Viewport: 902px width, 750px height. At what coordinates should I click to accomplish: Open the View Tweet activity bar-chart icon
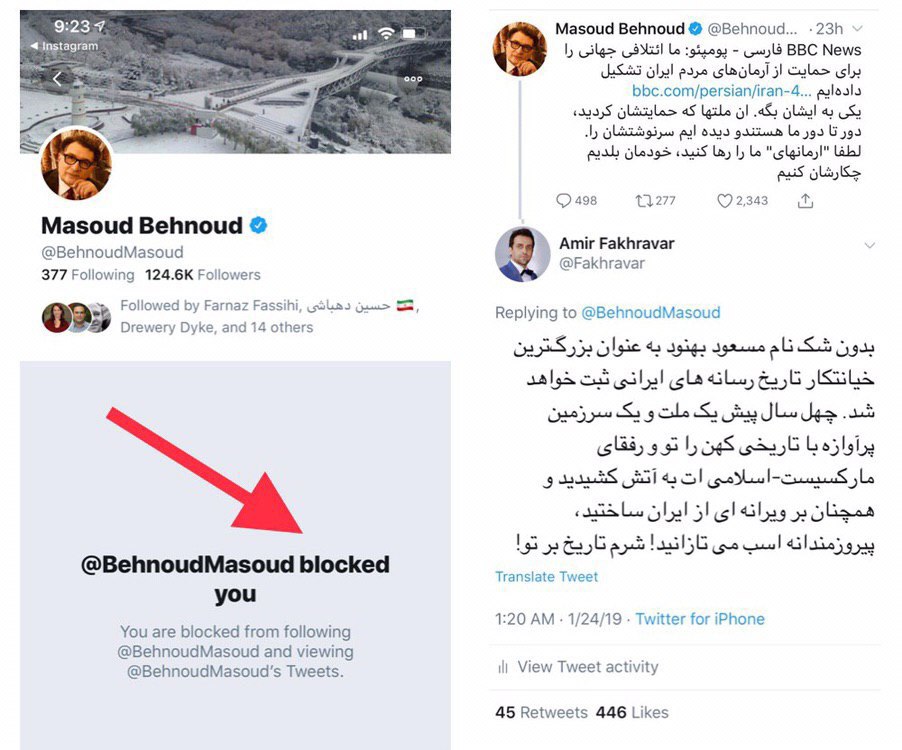503,667
